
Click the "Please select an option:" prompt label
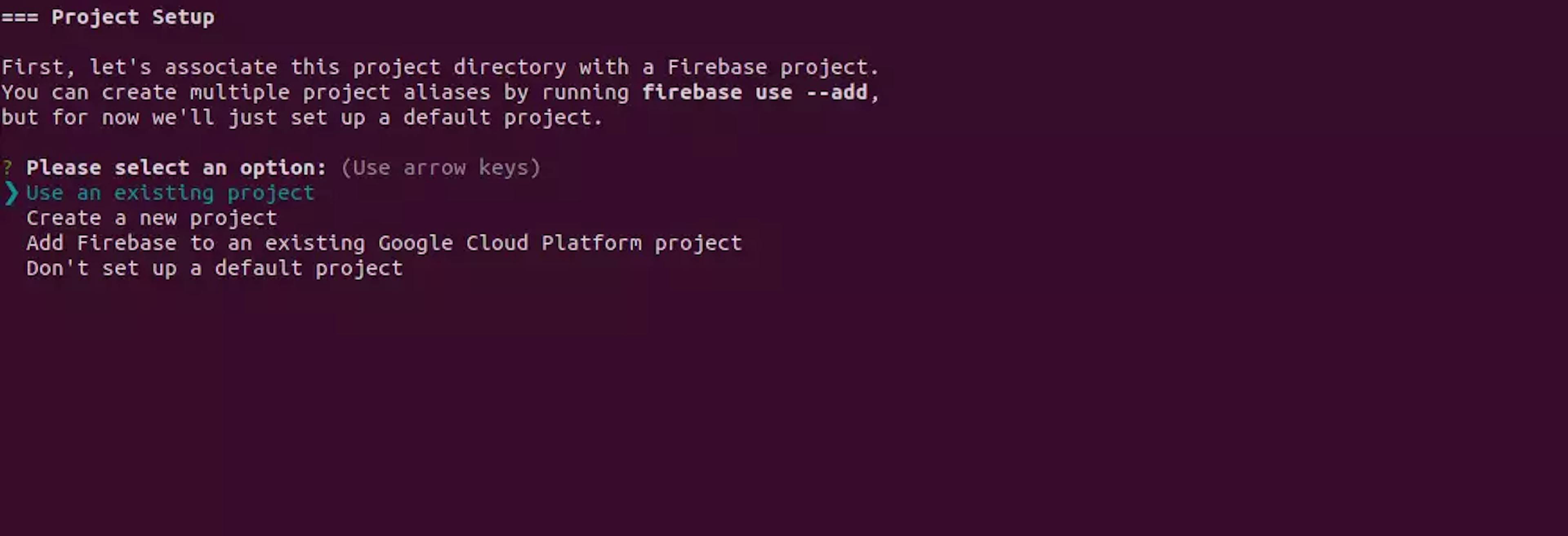[x=176, y=167]
